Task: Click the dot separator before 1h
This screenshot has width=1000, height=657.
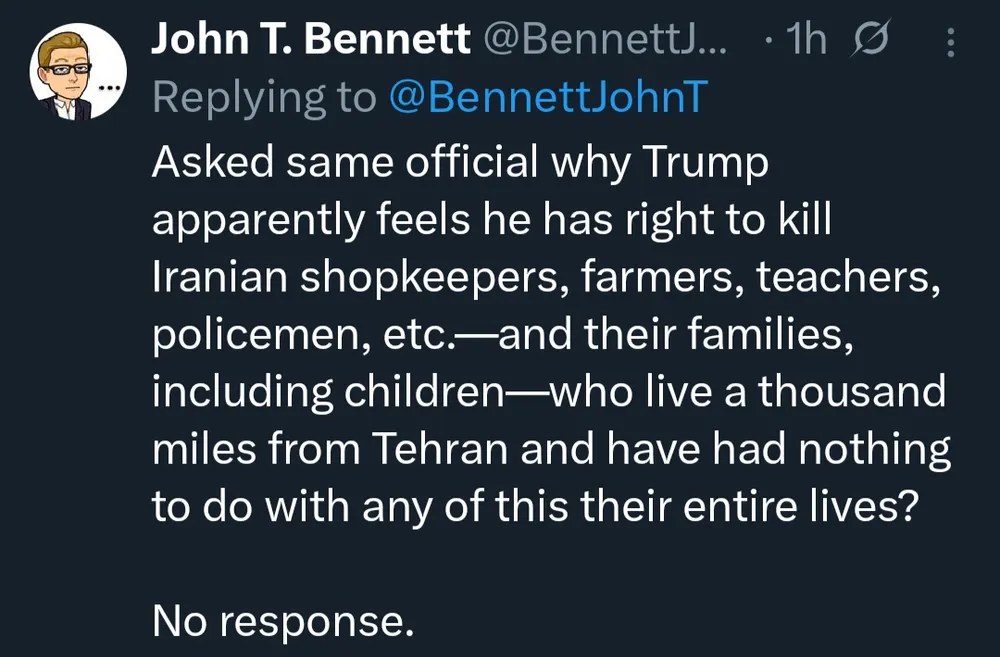Action: (767, 42)
